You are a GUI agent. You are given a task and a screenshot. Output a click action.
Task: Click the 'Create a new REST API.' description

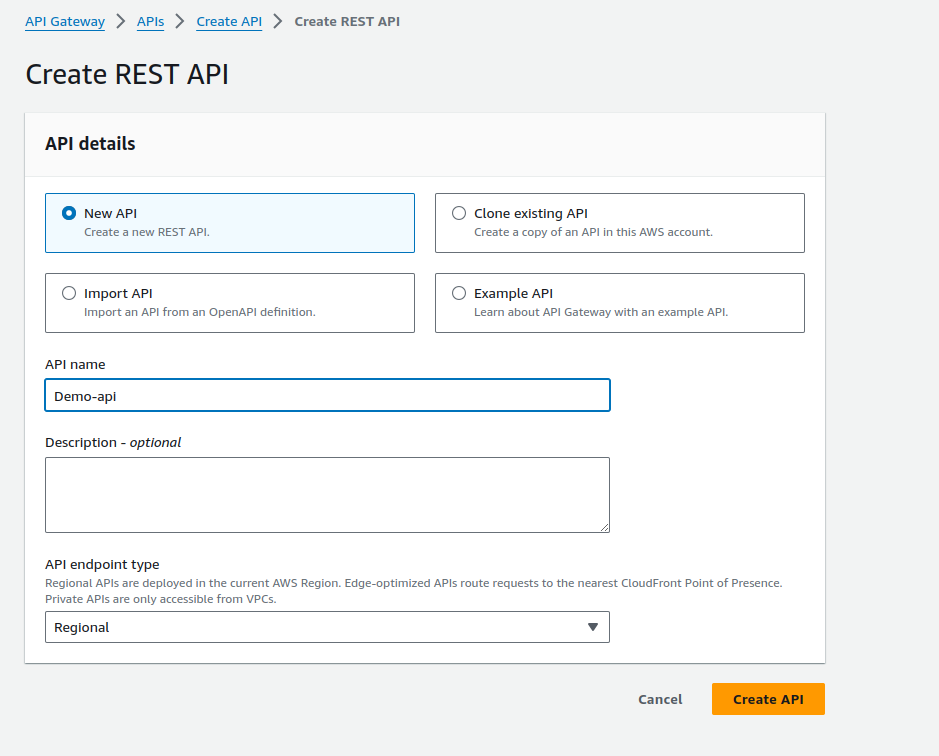(147, 232)
